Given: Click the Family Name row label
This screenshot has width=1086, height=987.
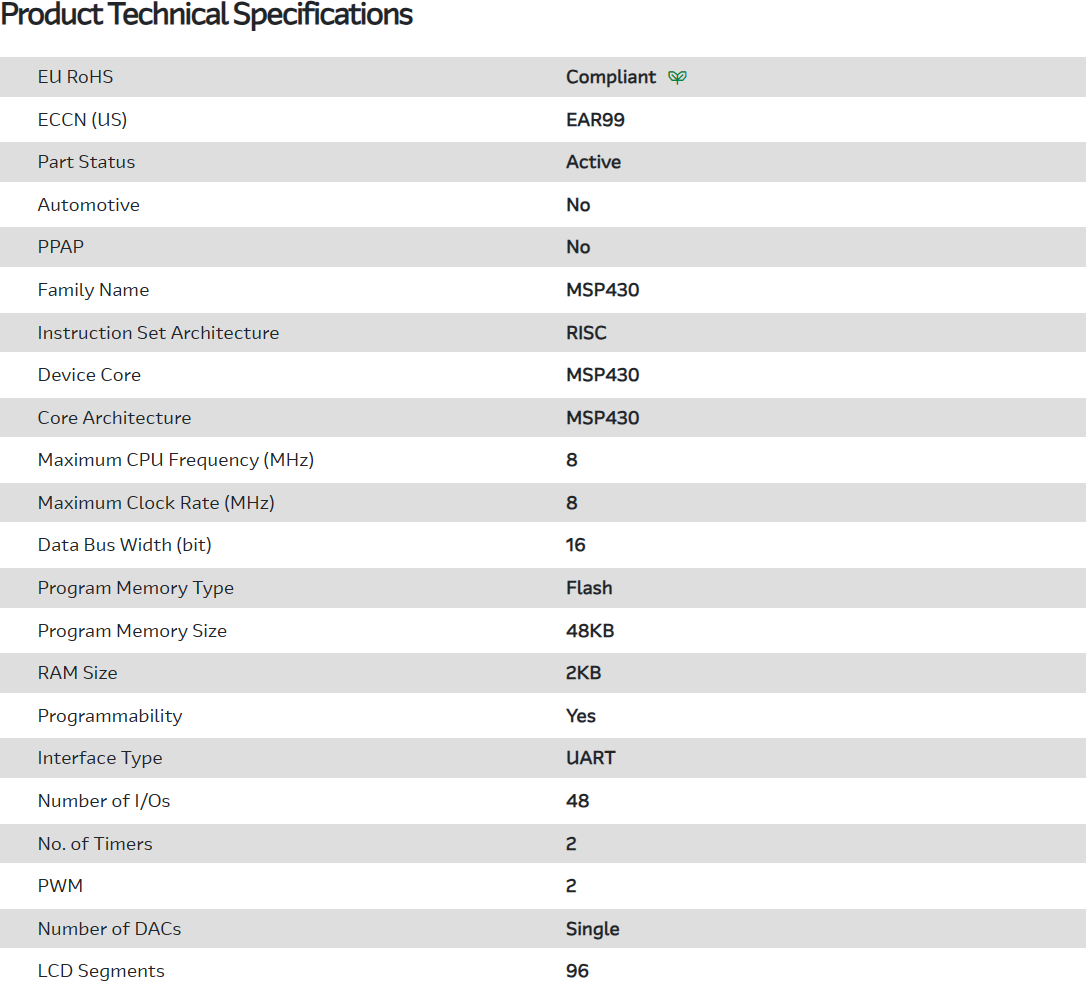Looking at the screenshot, I should click(x=93, y=290).
